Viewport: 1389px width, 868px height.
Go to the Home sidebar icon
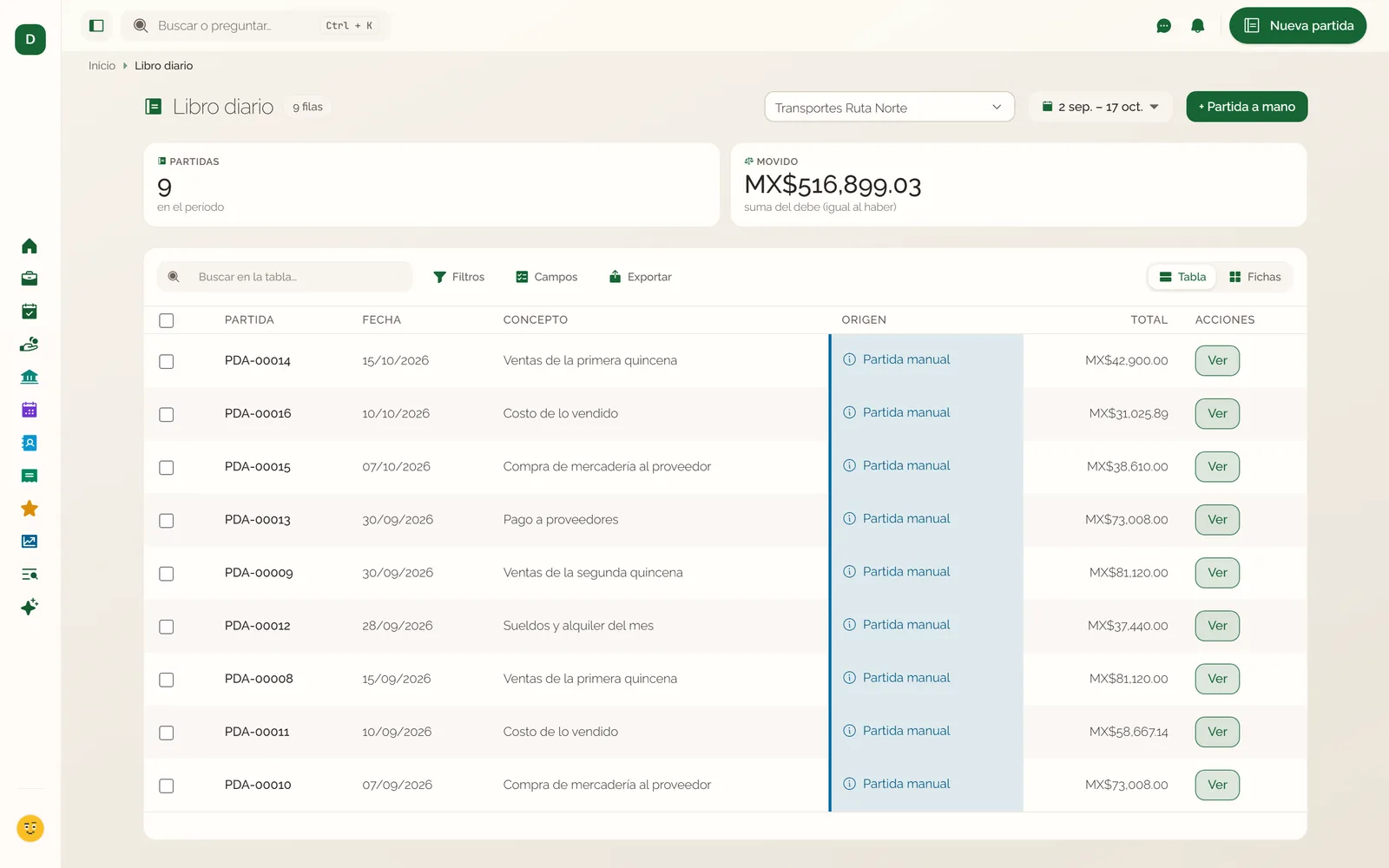(x=30, y=247)
